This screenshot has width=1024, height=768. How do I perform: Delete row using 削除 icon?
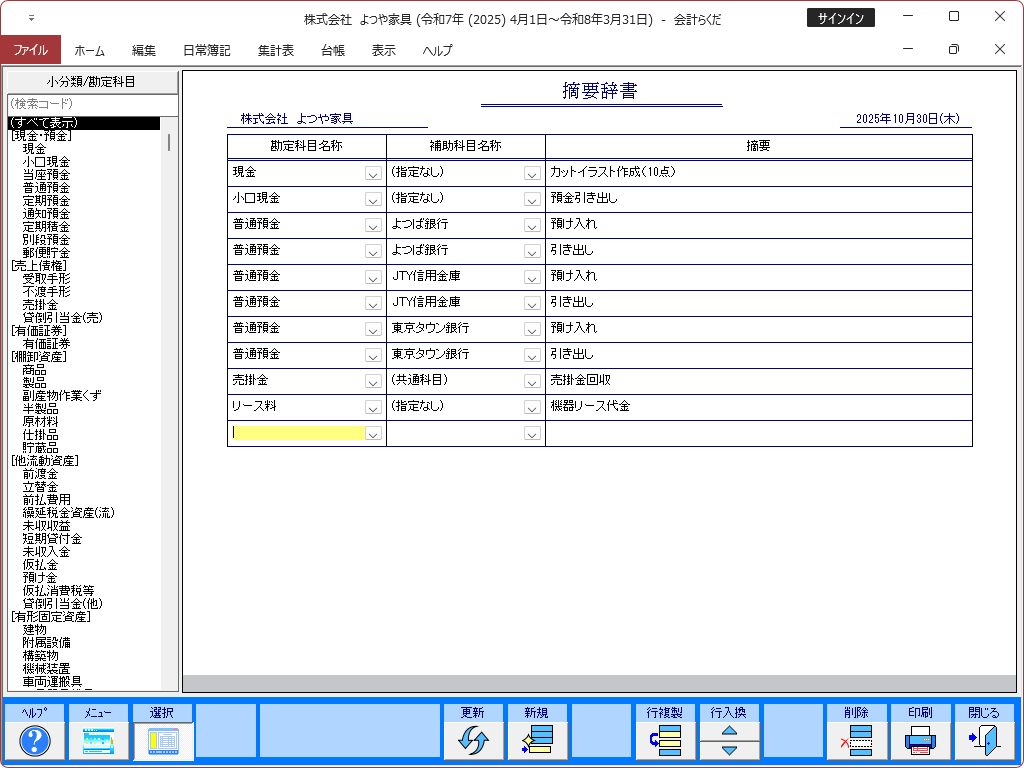(x=856, y=741)
